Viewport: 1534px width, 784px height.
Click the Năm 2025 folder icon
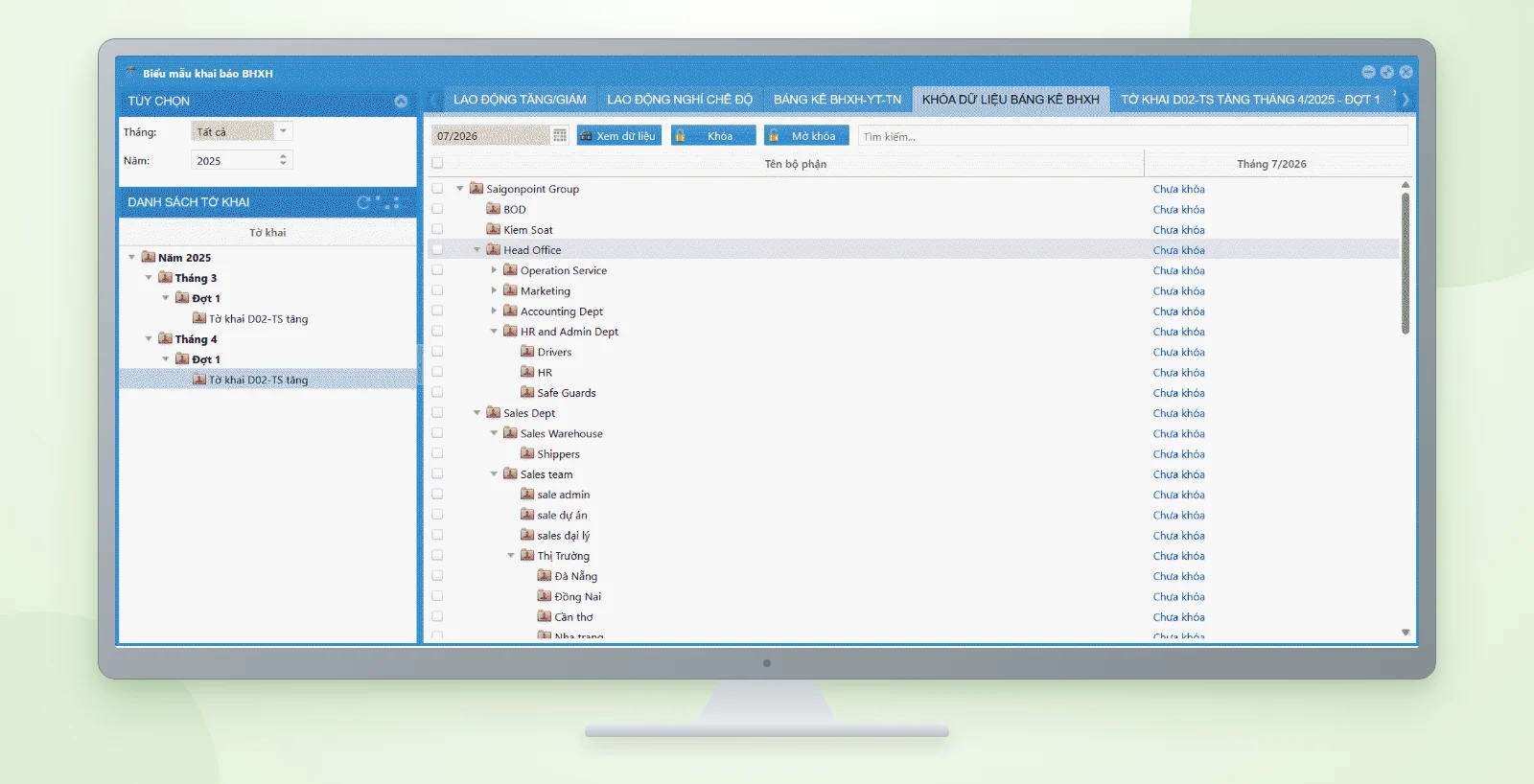(x=149, y=257)
